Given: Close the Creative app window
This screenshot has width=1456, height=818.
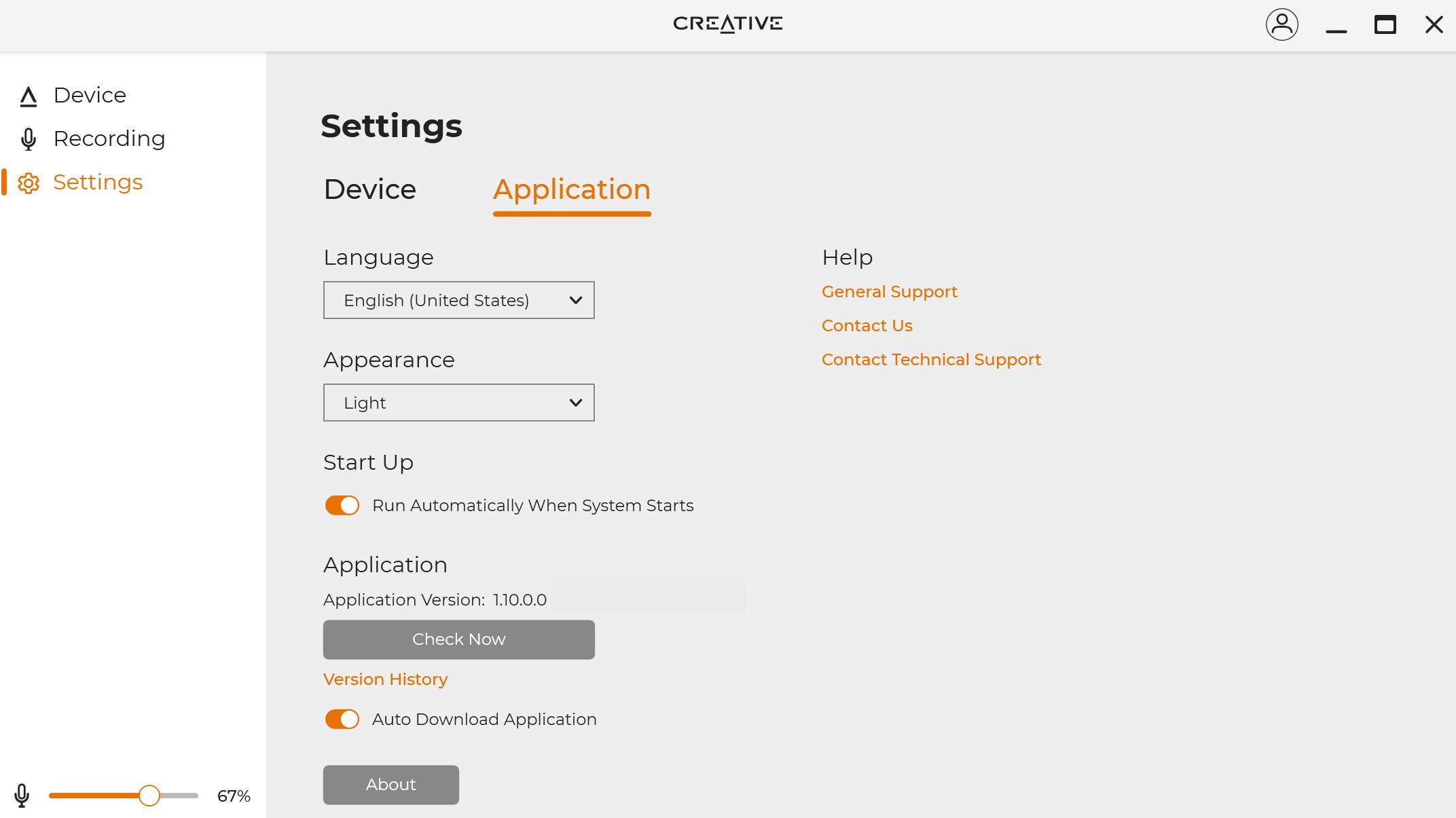Looking at the screenshot, I should (x=1434, y=25).
